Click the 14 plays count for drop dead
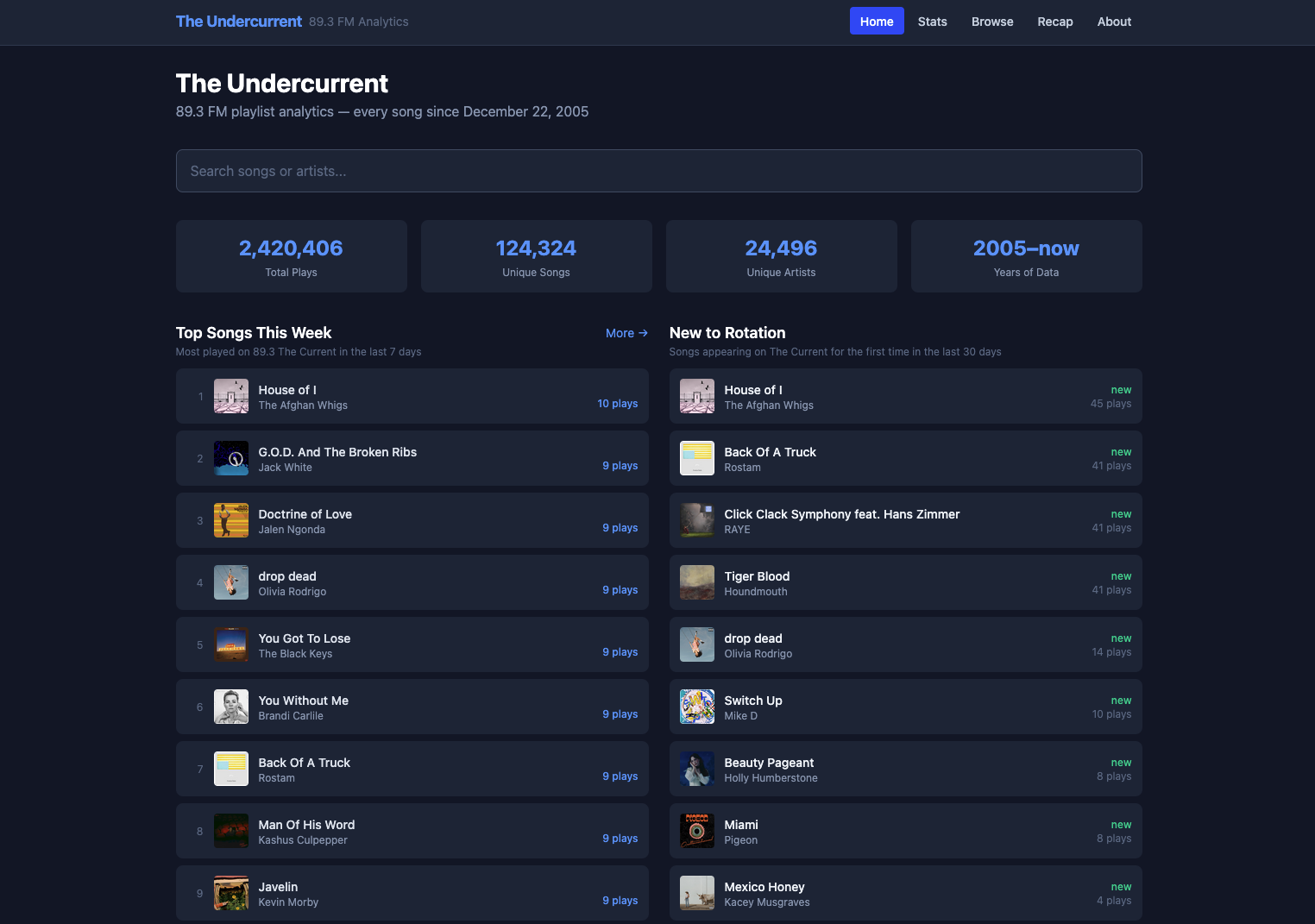Viewport: 1315px width, 924px height. click(1111, 652)
